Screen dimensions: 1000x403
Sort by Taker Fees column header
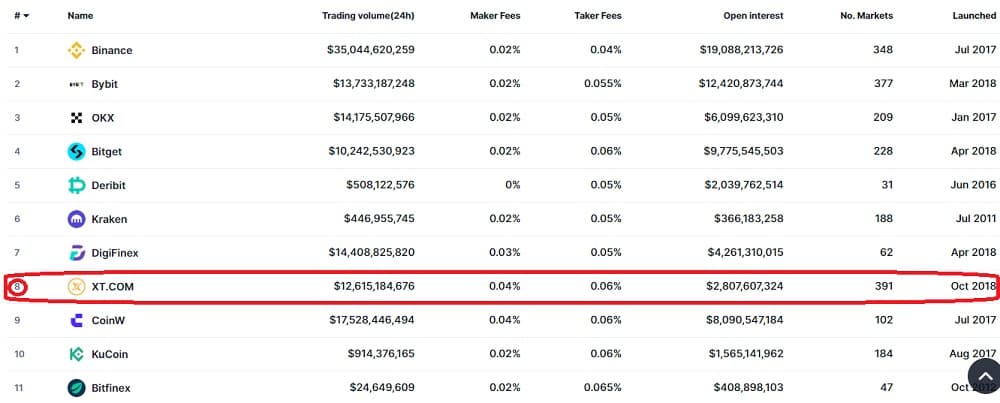[598, 16]
